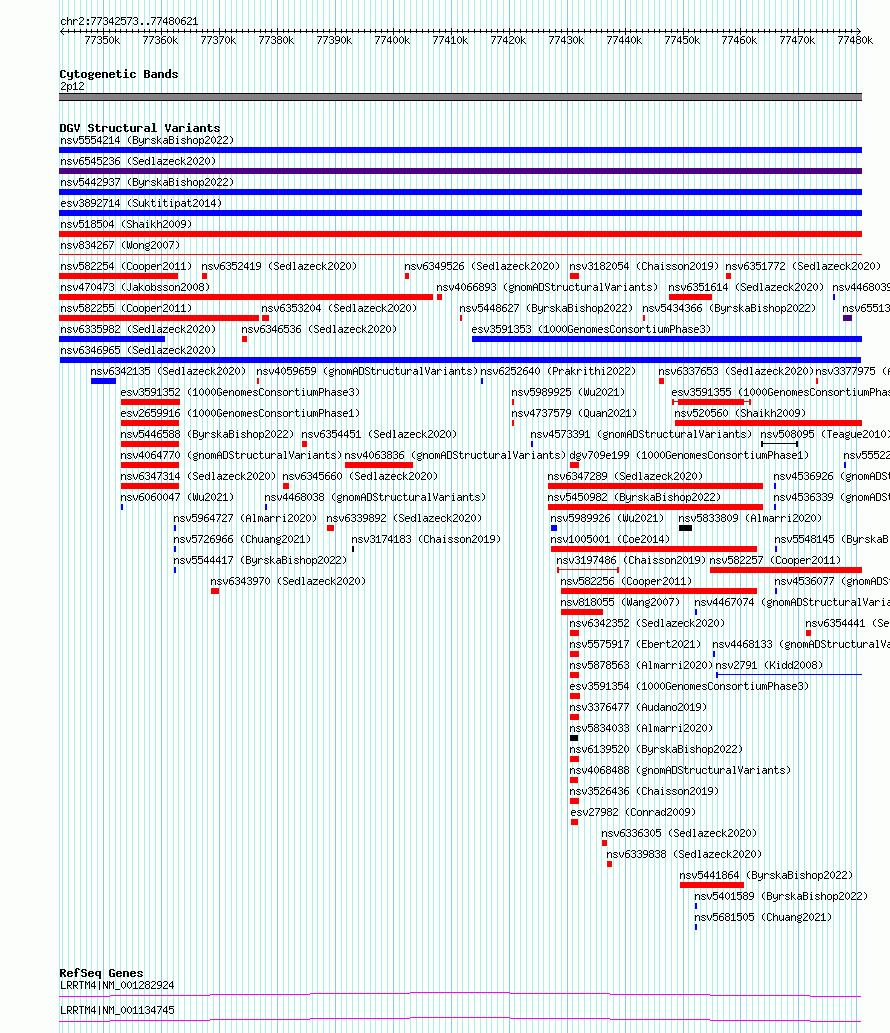
Task: Click nsv5834033 (Almarri2020) label
Action: pos(642,730)
